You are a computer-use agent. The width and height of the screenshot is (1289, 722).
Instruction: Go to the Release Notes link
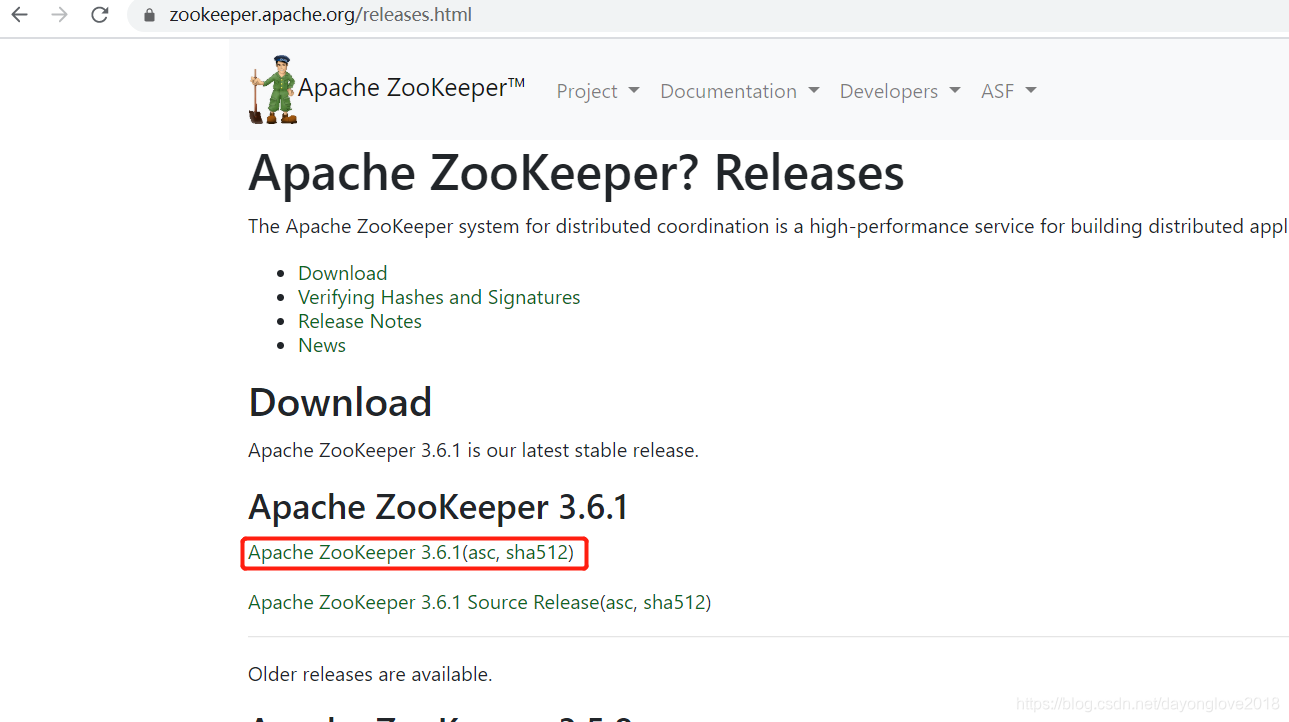point(360,321)
